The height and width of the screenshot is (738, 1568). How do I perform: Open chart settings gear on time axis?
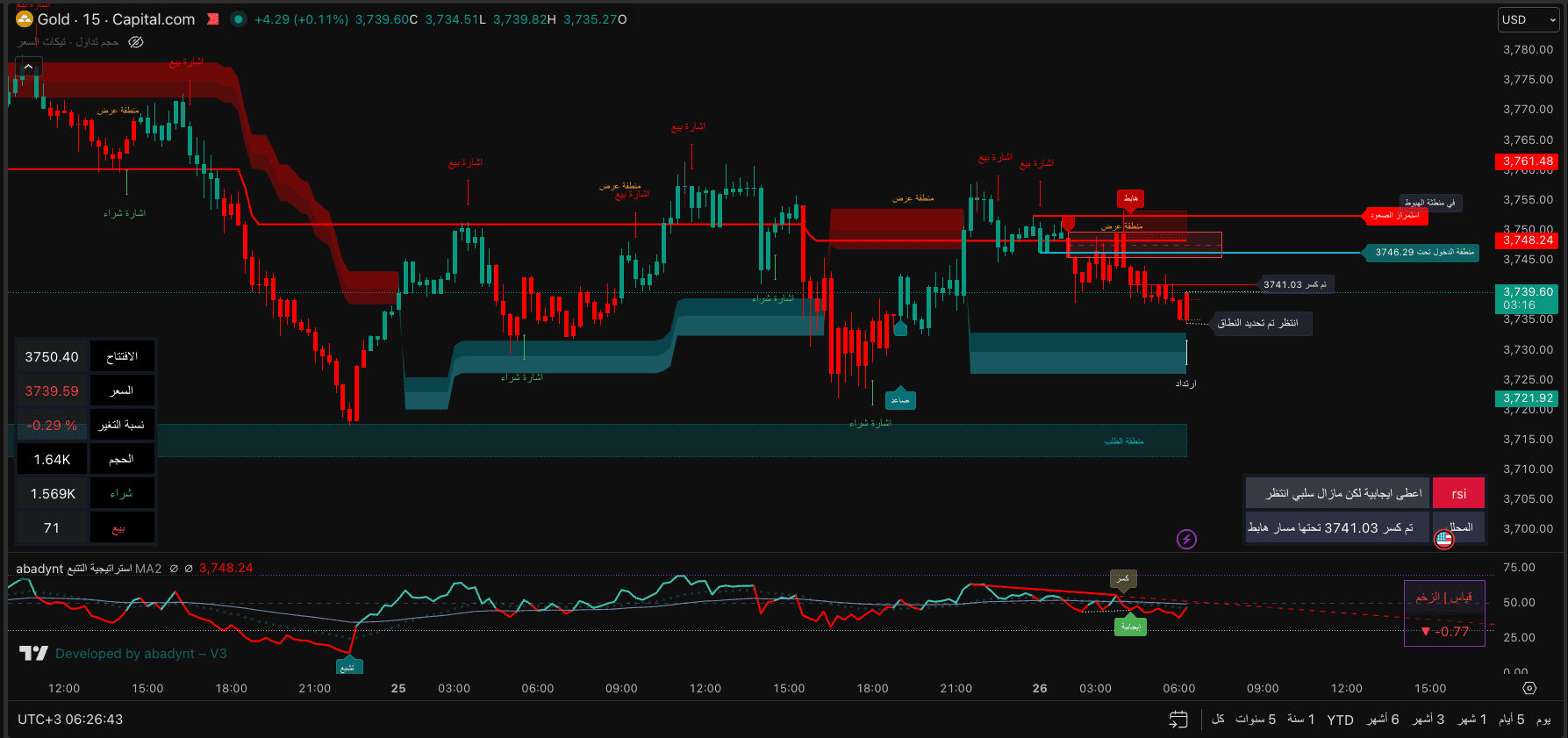click(x=1529, y=688)
